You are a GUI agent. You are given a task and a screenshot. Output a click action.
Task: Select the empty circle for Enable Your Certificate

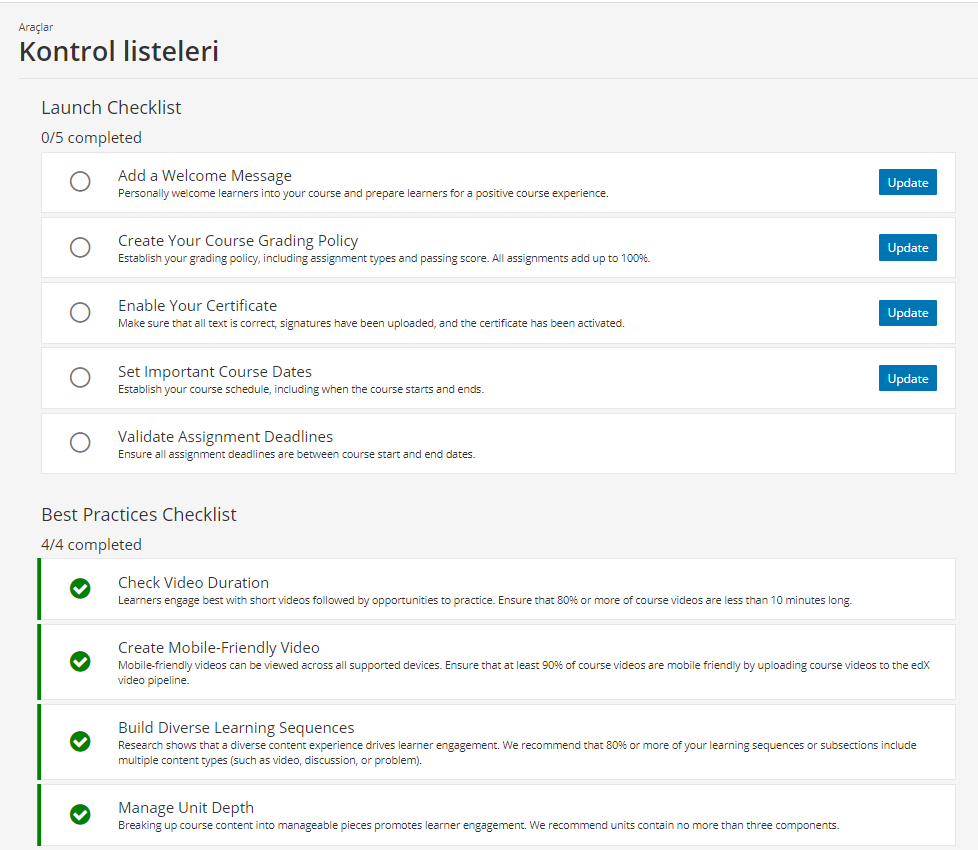pyautogui.click(x=80, y=312)
